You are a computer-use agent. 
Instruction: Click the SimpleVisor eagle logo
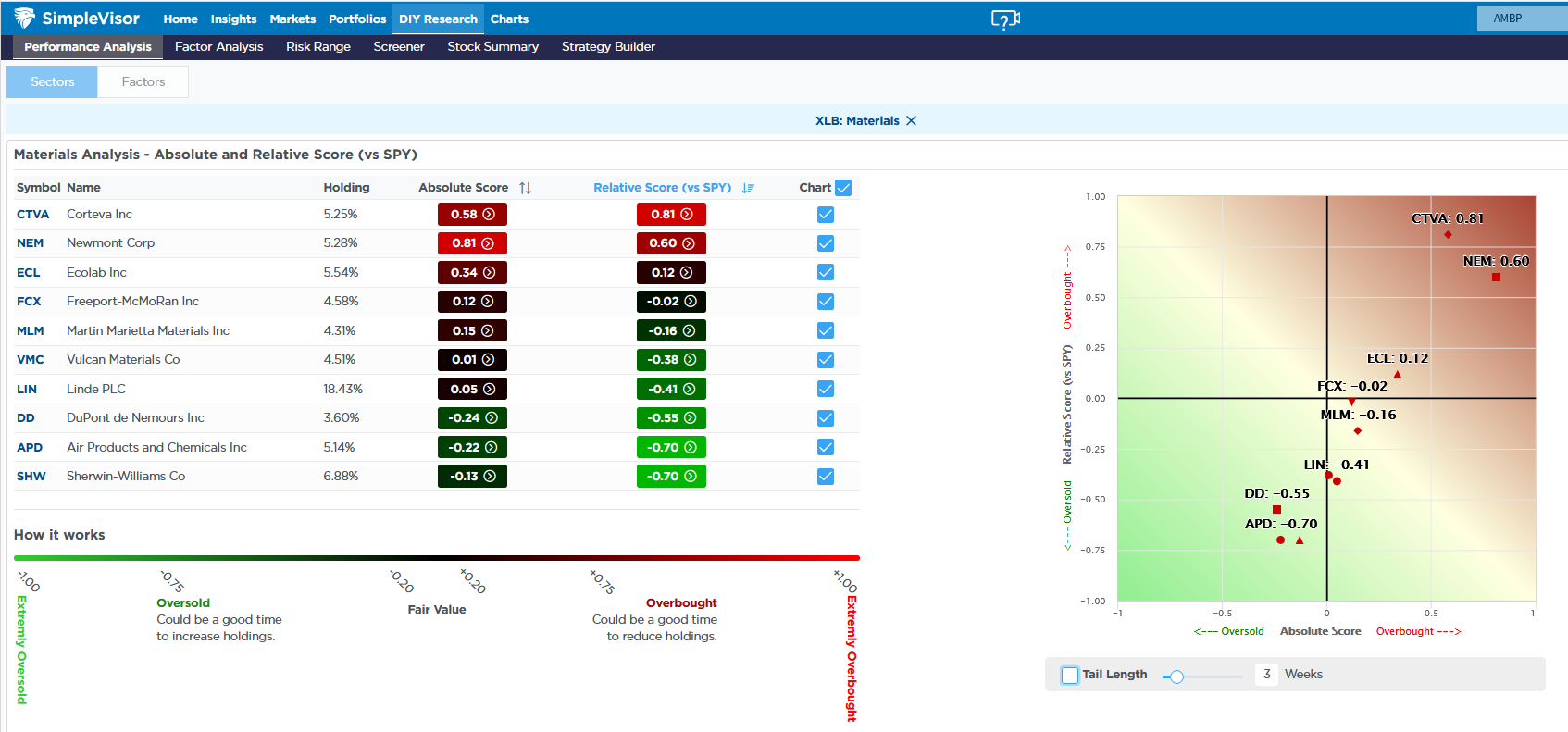click(x=24, y=18)
